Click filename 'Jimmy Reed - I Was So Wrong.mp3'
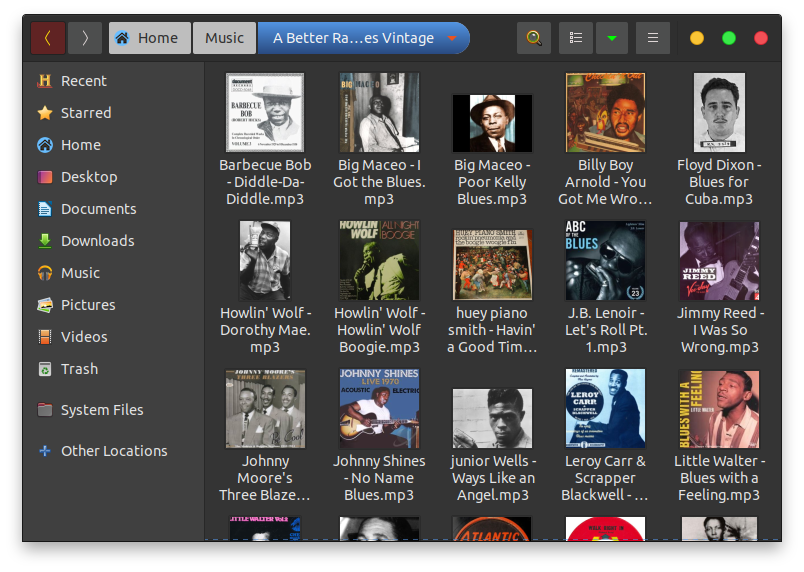Viewport: 804px width, 572px height. pyautogui.click(x=719, y=330)
